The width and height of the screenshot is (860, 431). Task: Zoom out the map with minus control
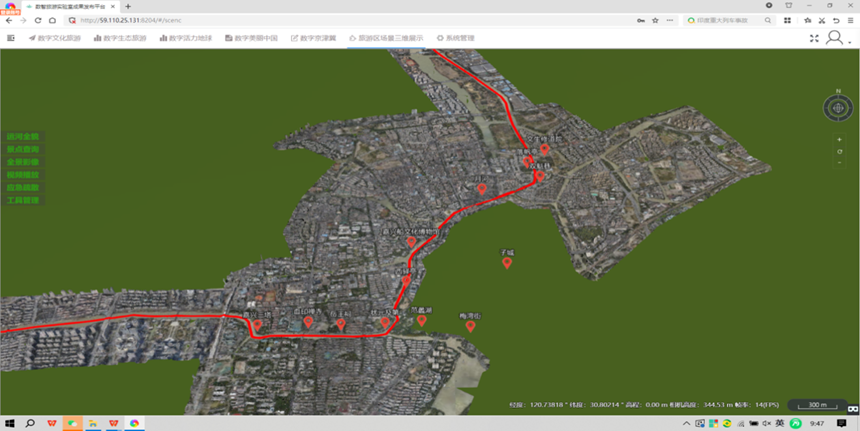point(839,162)
